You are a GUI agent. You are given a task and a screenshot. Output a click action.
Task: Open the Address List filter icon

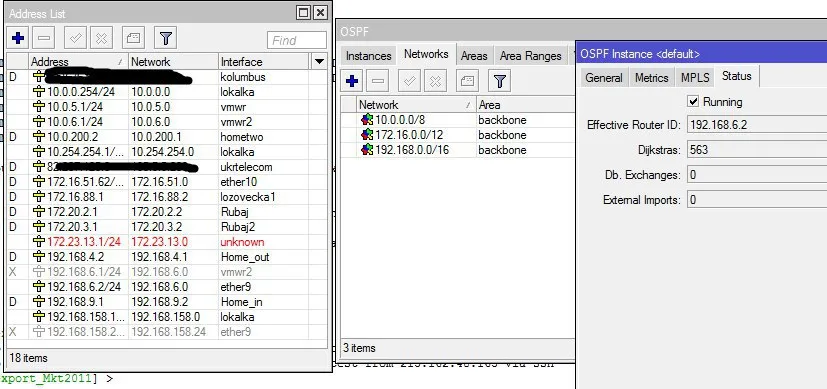[166, 38]
